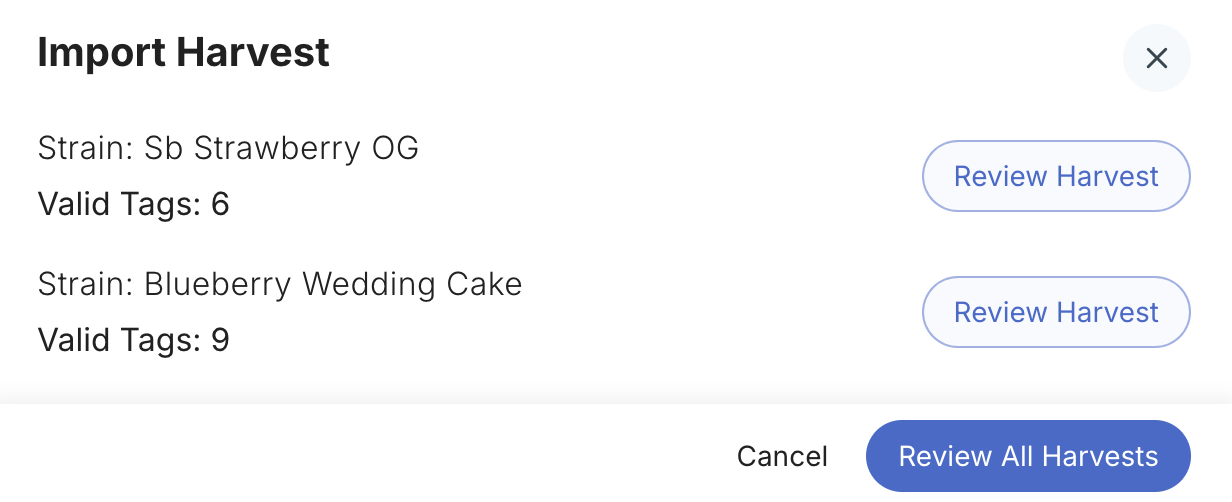1232x502 pixels.
Task: Click the Cancel button
Action: [x=782, y=456]
